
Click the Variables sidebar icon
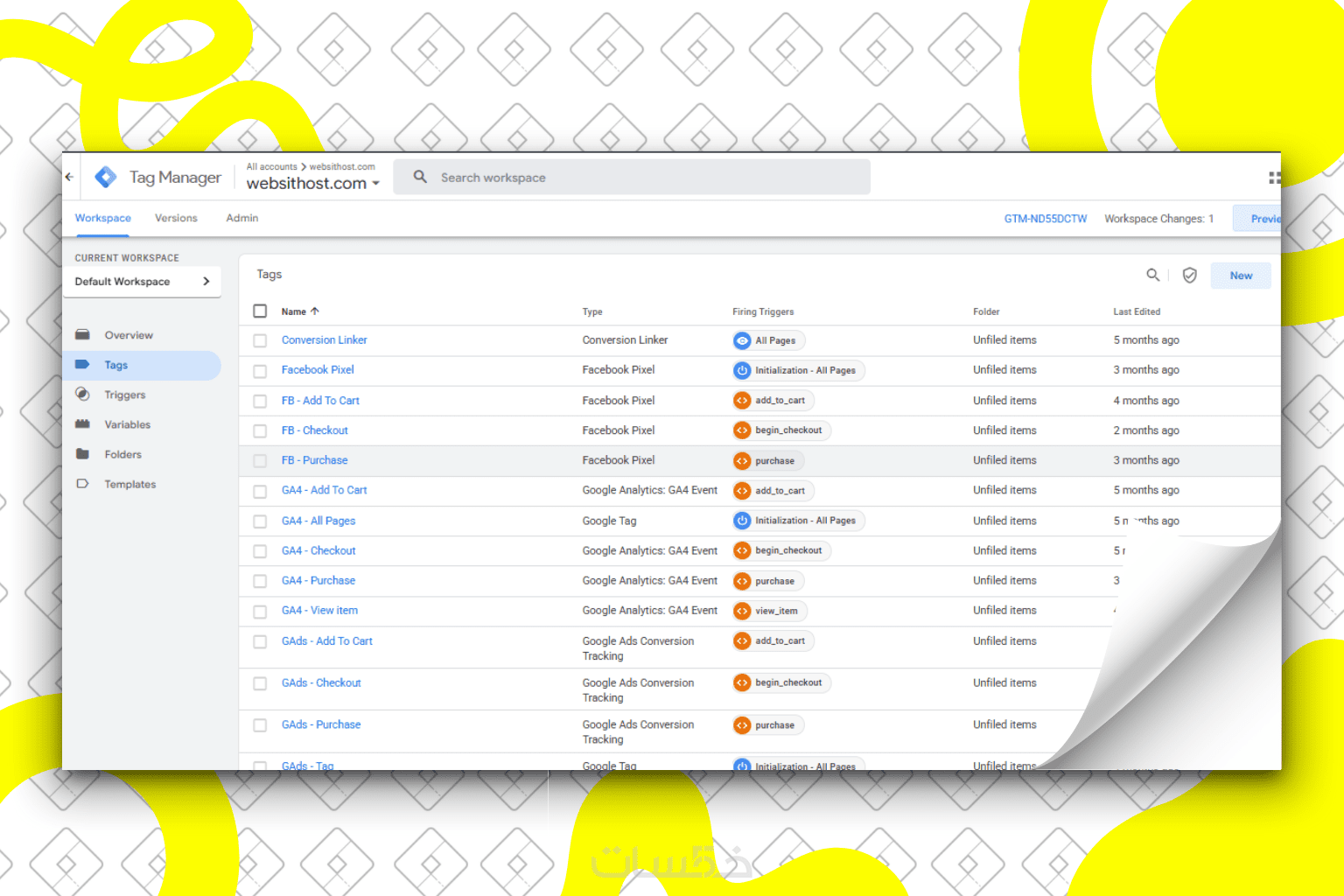(x=83, y=424)
